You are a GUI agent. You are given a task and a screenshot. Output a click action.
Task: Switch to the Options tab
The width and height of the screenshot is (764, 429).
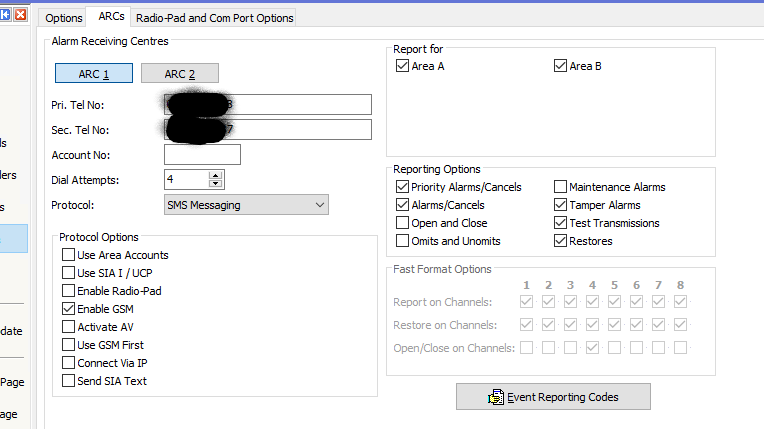64,18
